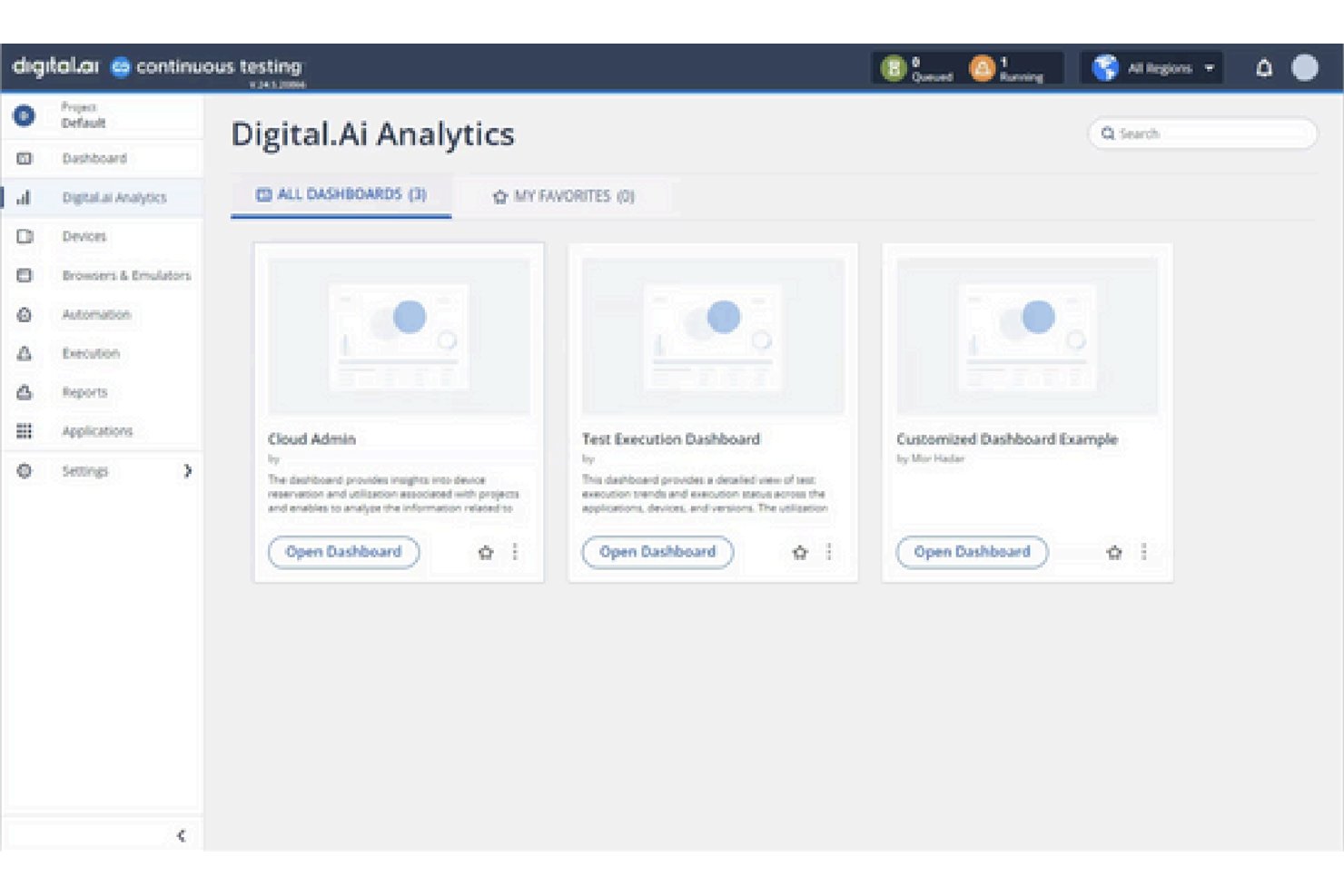
Task: Open Dashboard in the sidebar
Action: (94, 159)
